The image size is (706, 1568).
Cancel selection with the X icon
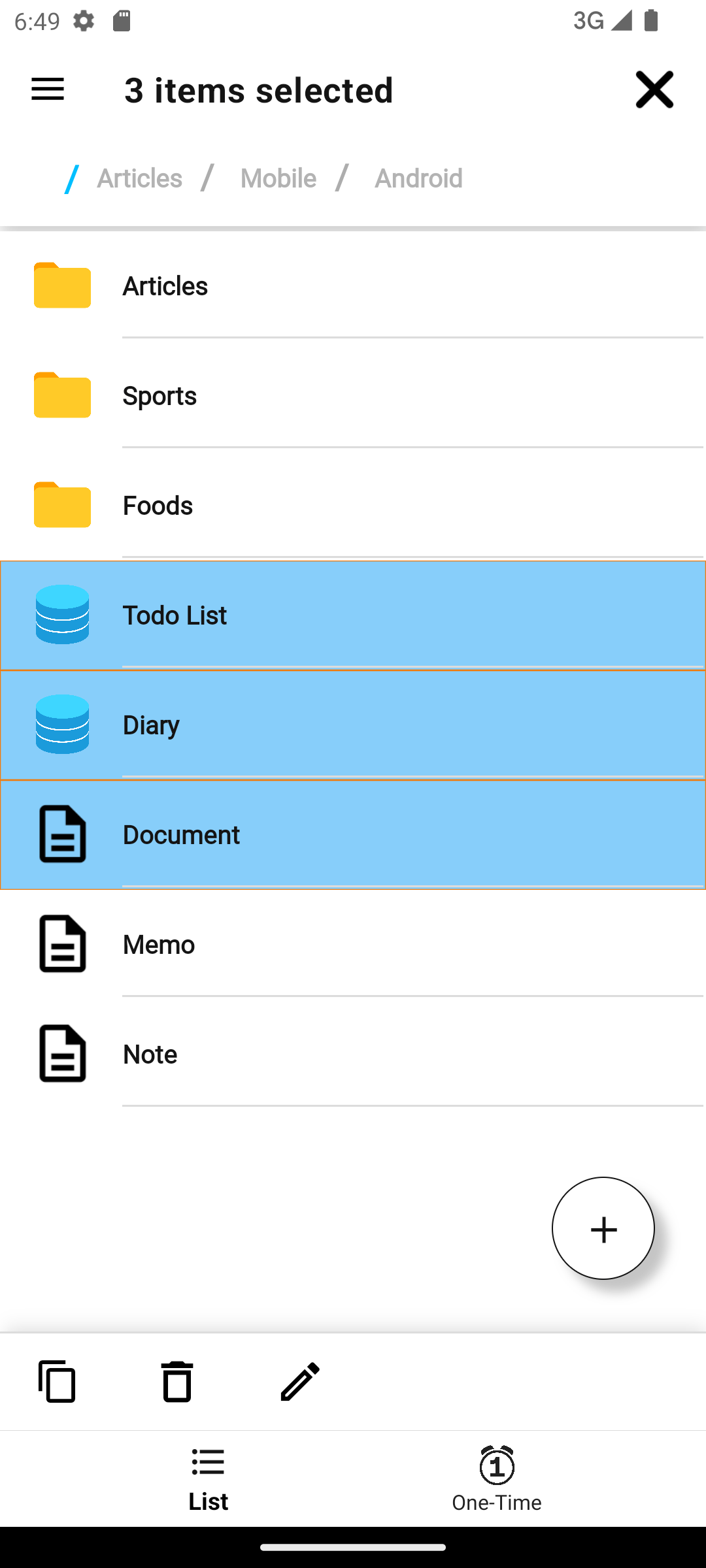(x=654, y=90)
